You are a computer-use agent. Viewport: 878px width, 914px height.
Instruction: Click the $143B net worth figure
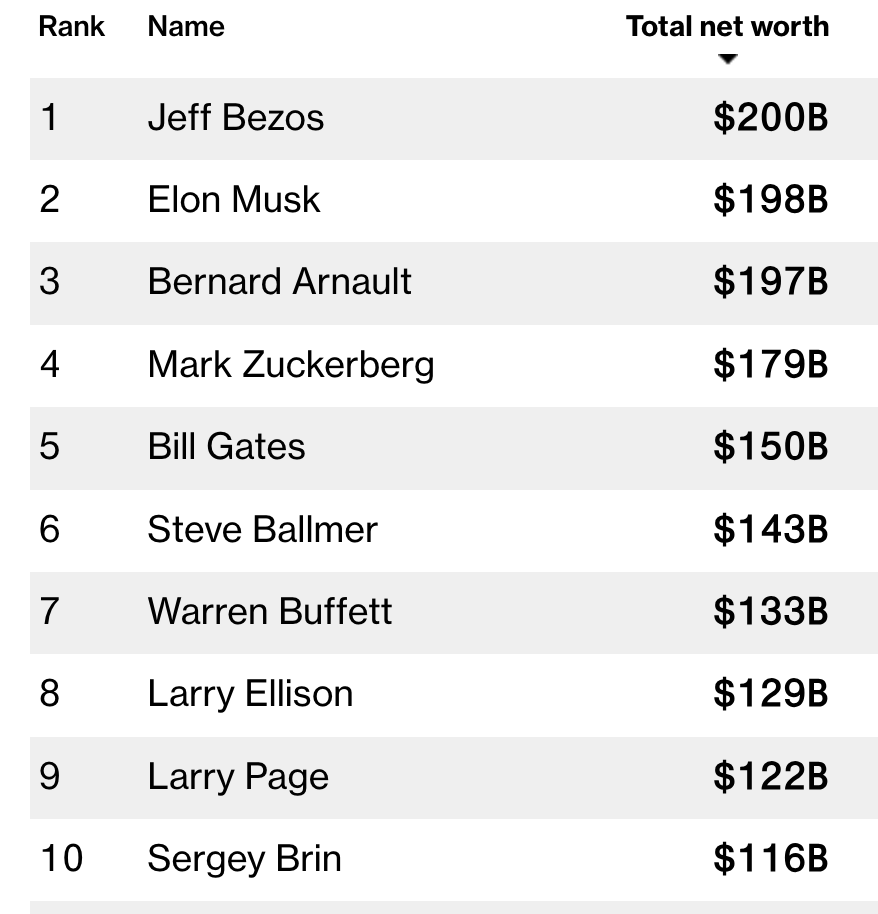[x=770, y=529]
